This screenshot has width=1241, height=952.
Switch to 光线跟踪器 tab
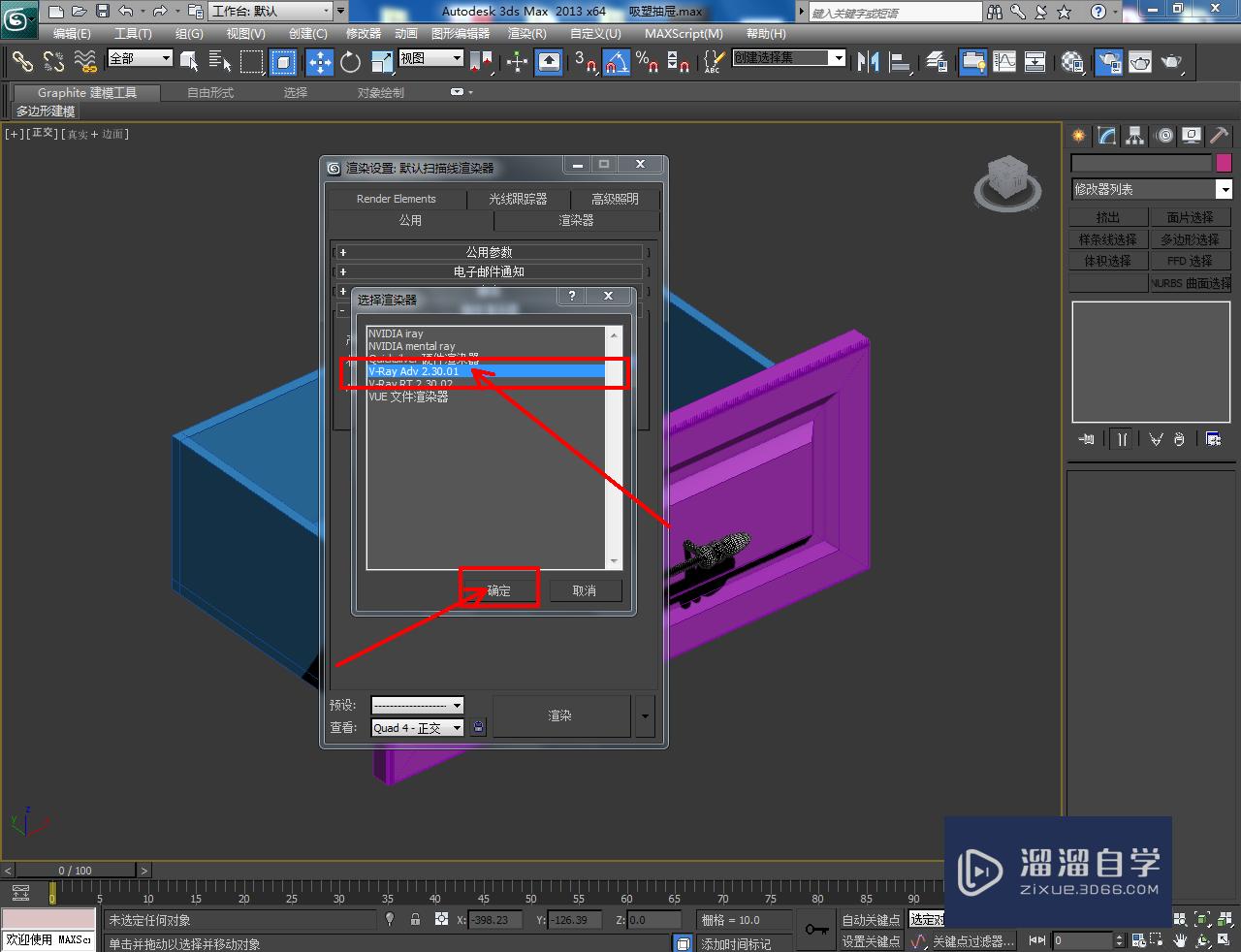click(x=518, y=199)
